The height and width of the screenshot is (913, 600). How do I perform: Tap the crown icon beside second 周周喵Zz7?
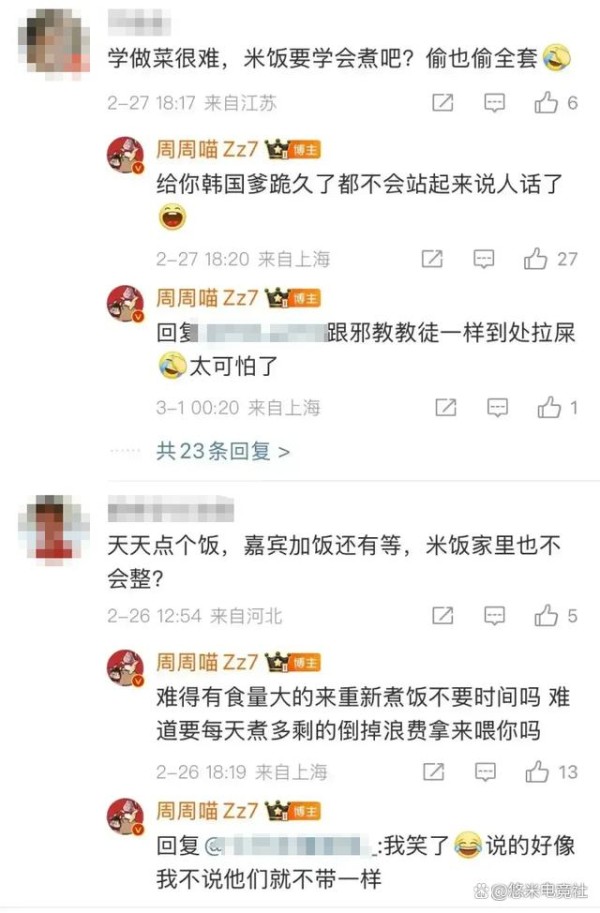pyautogui.click(x=276, y=298)
